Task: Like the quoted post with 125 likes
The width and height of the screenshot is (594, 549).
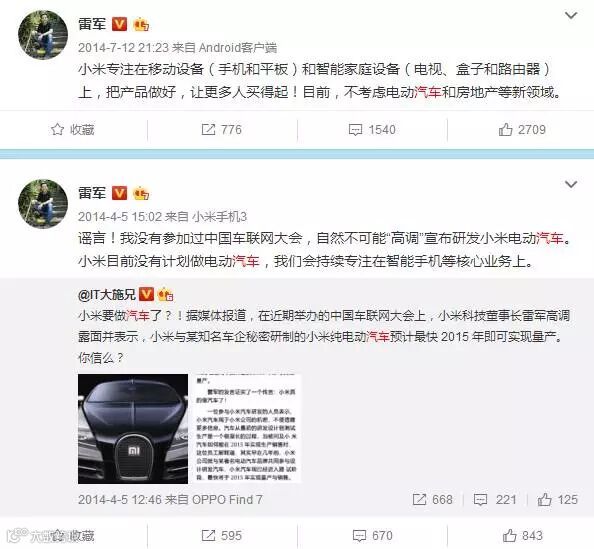Action: pyautogui.click(x=557, y=499)
